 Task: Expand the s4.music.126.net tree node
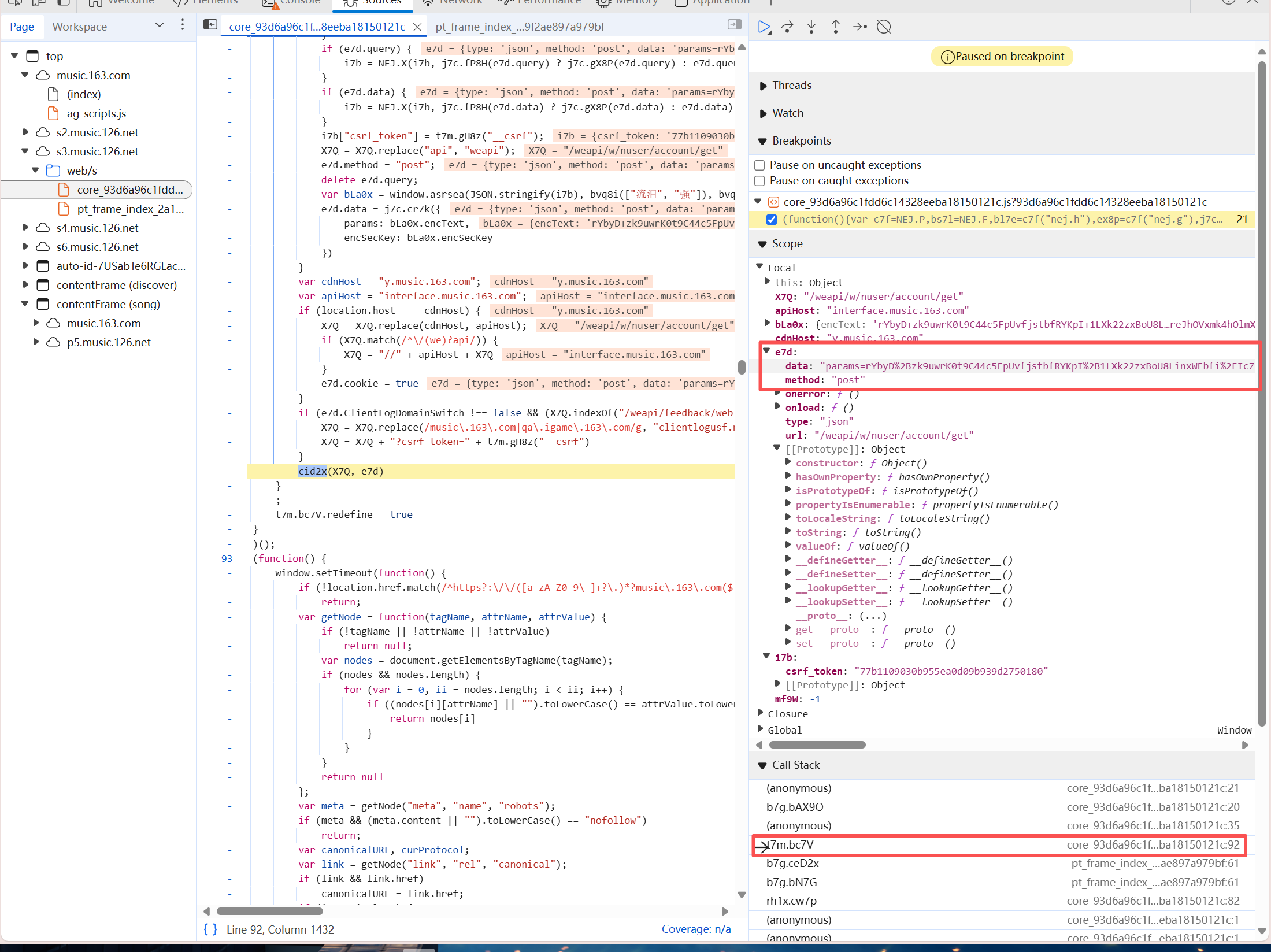pos(25,228)
